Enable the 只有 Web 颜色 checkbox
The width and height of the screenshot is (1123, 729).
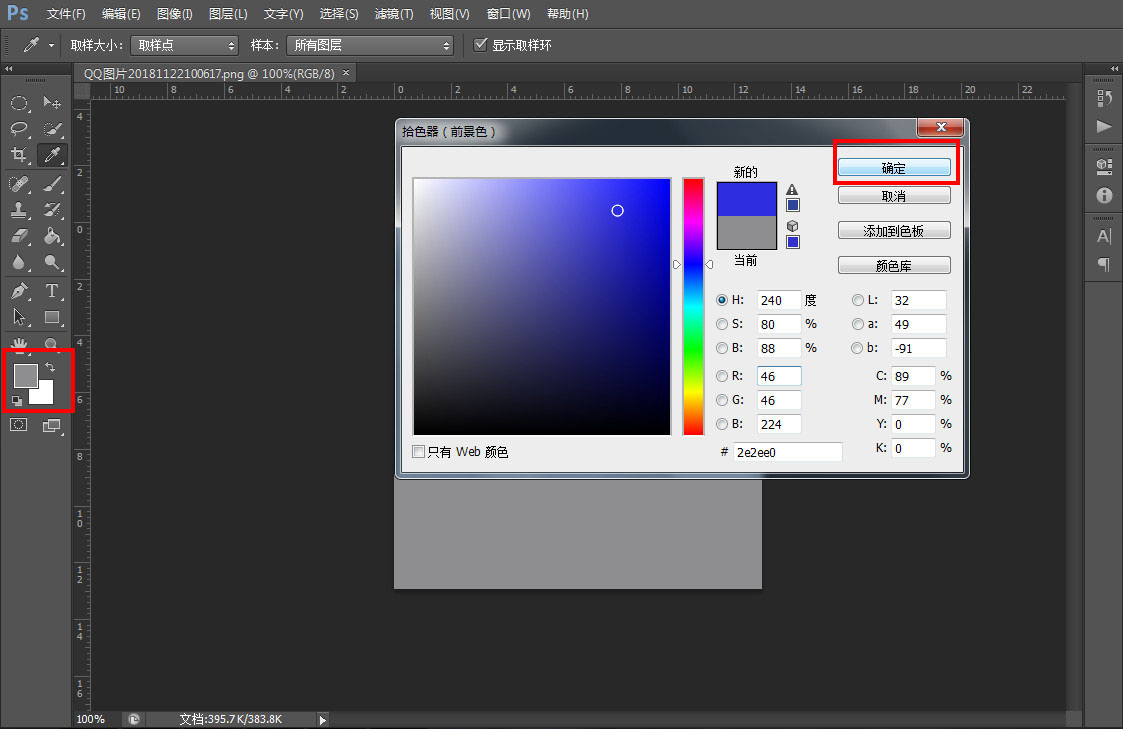point(419,452)
